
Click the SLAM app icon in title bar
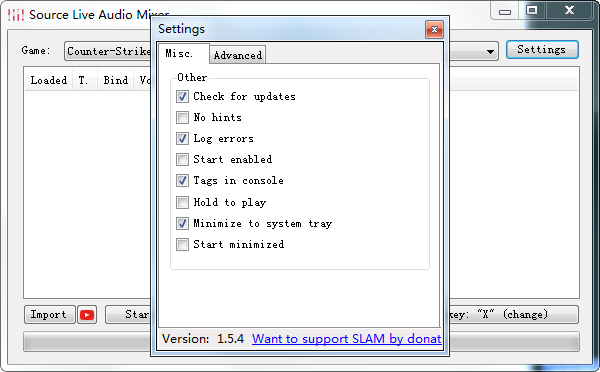[16, 15]
